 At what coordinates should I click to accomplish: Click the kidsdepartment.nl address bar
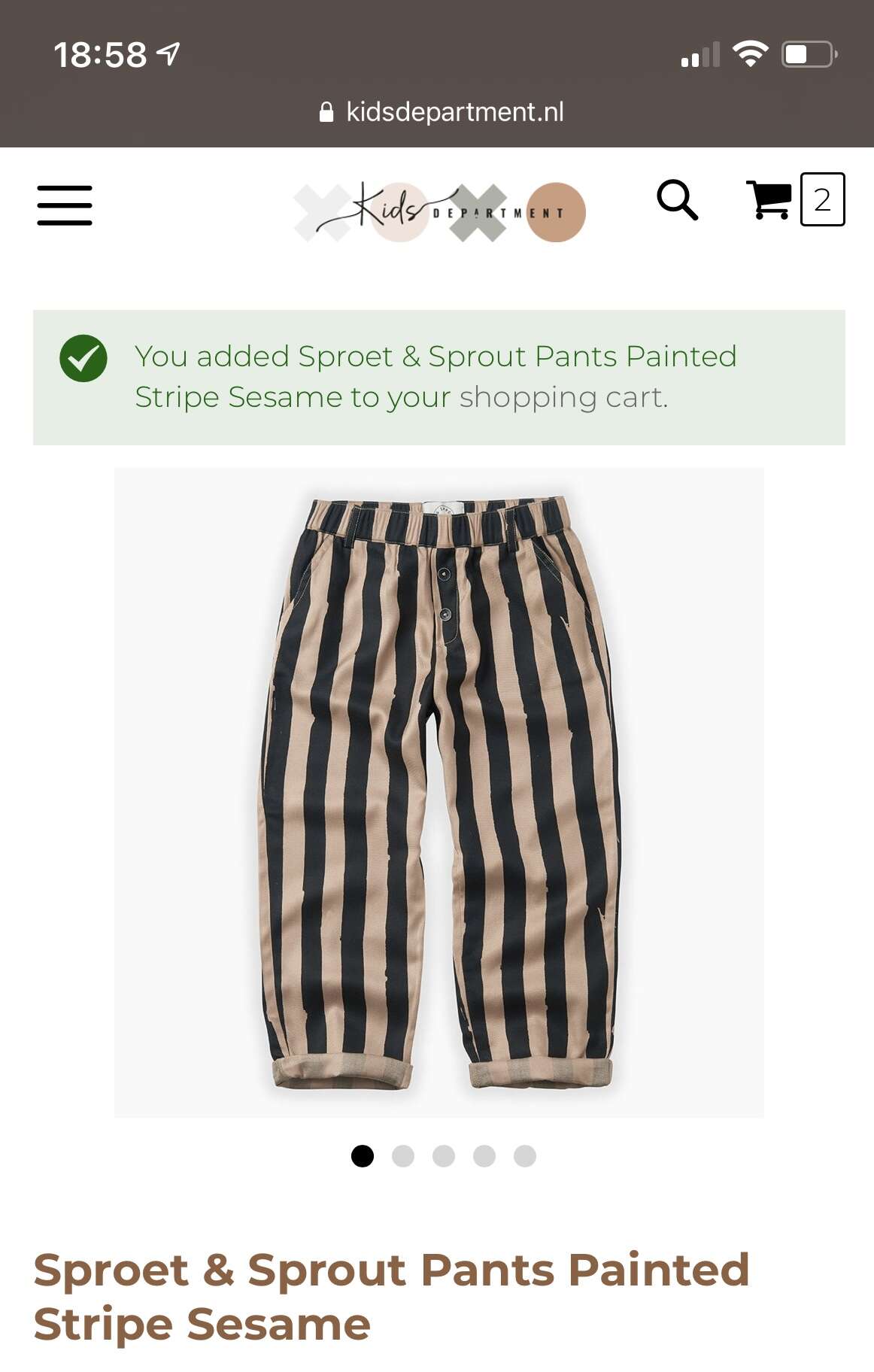click(442, 112)
